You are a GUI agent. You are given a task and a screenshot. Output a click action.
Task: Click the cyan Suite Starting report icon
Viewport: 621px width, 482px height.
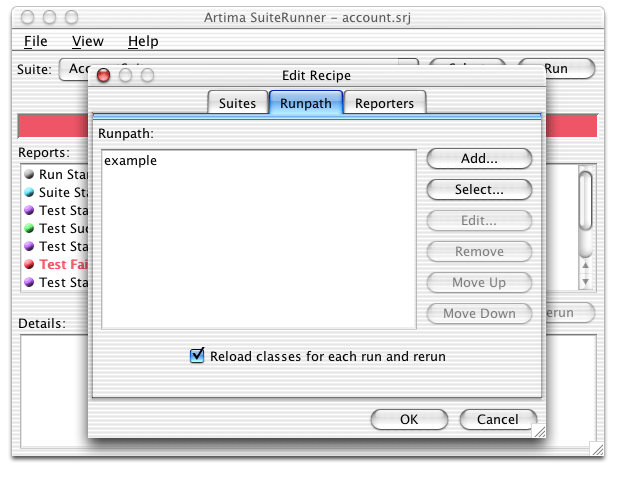29,192
